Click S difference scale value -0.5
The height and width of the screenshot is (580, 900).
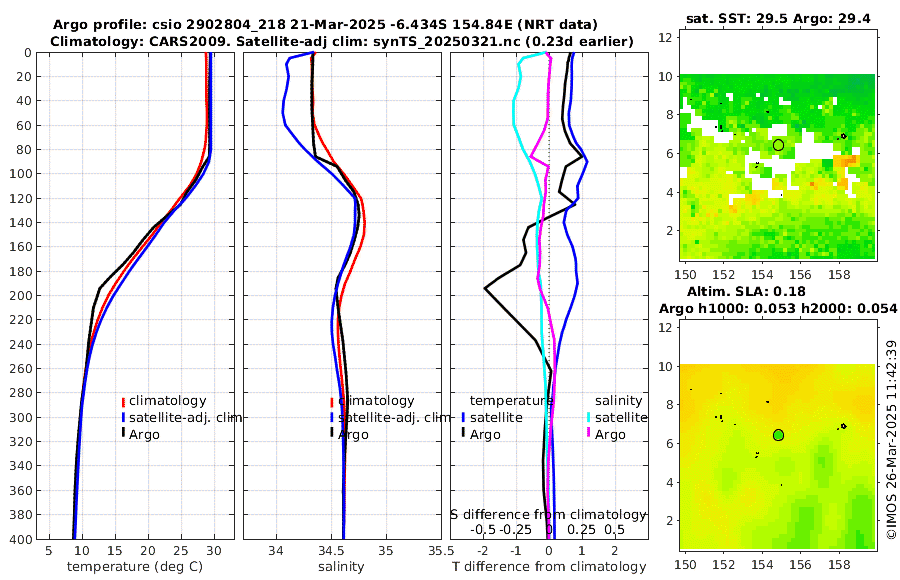483,530
